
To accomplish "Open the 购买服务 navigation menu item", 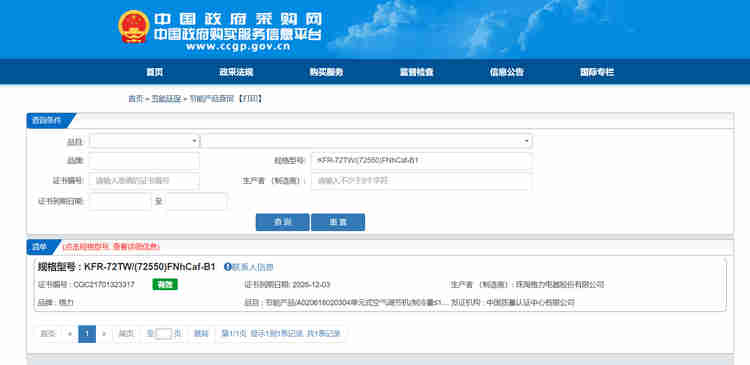I will click(326, 72).
